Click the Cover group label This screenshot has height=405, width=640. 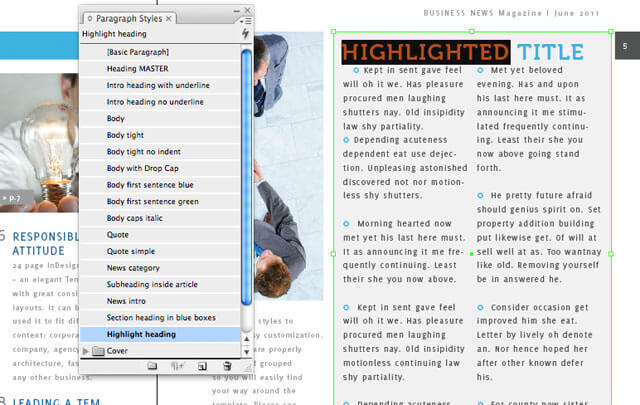pos(117,351)
